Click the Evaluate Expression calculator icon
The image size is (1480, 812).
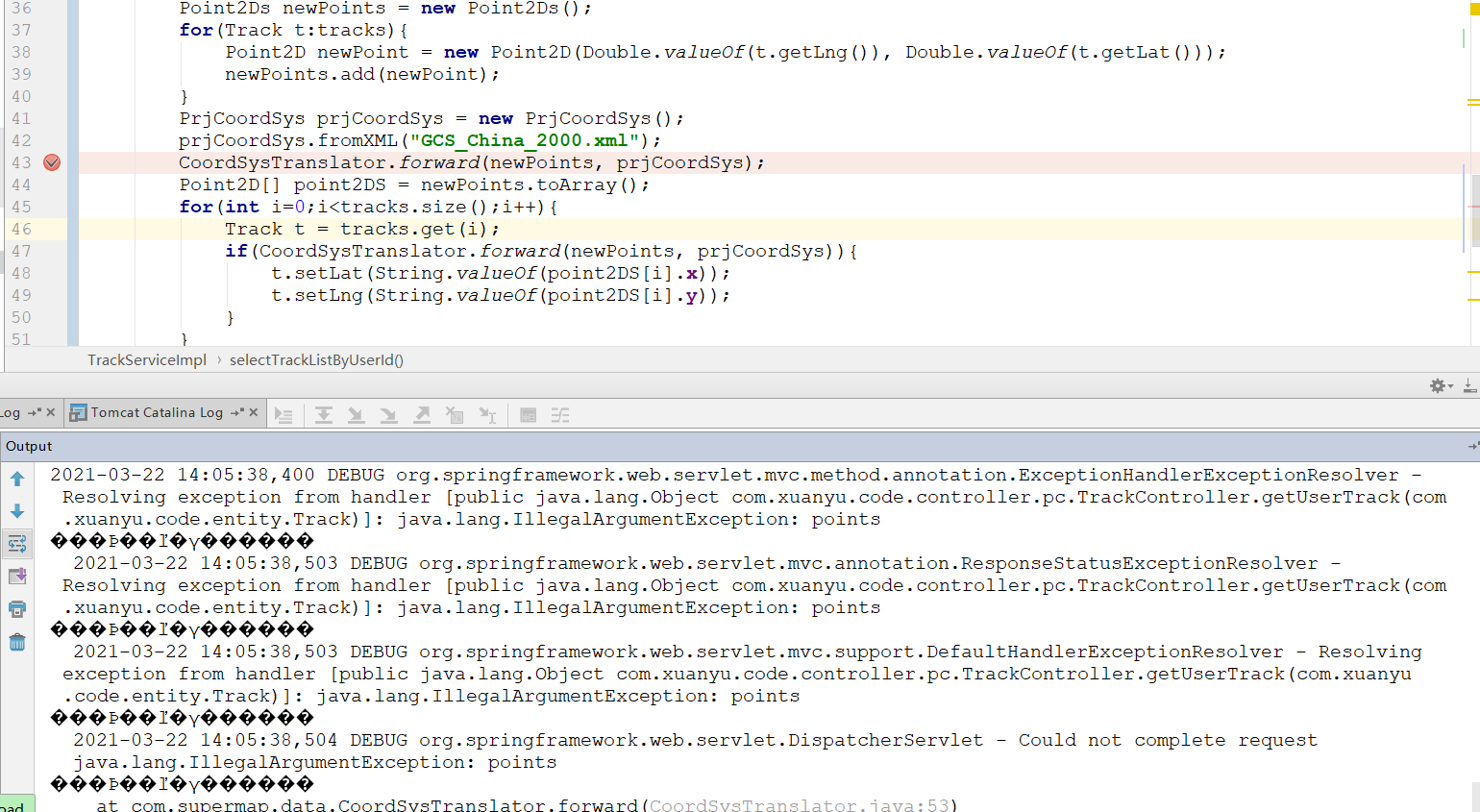(x=528, y=415)
